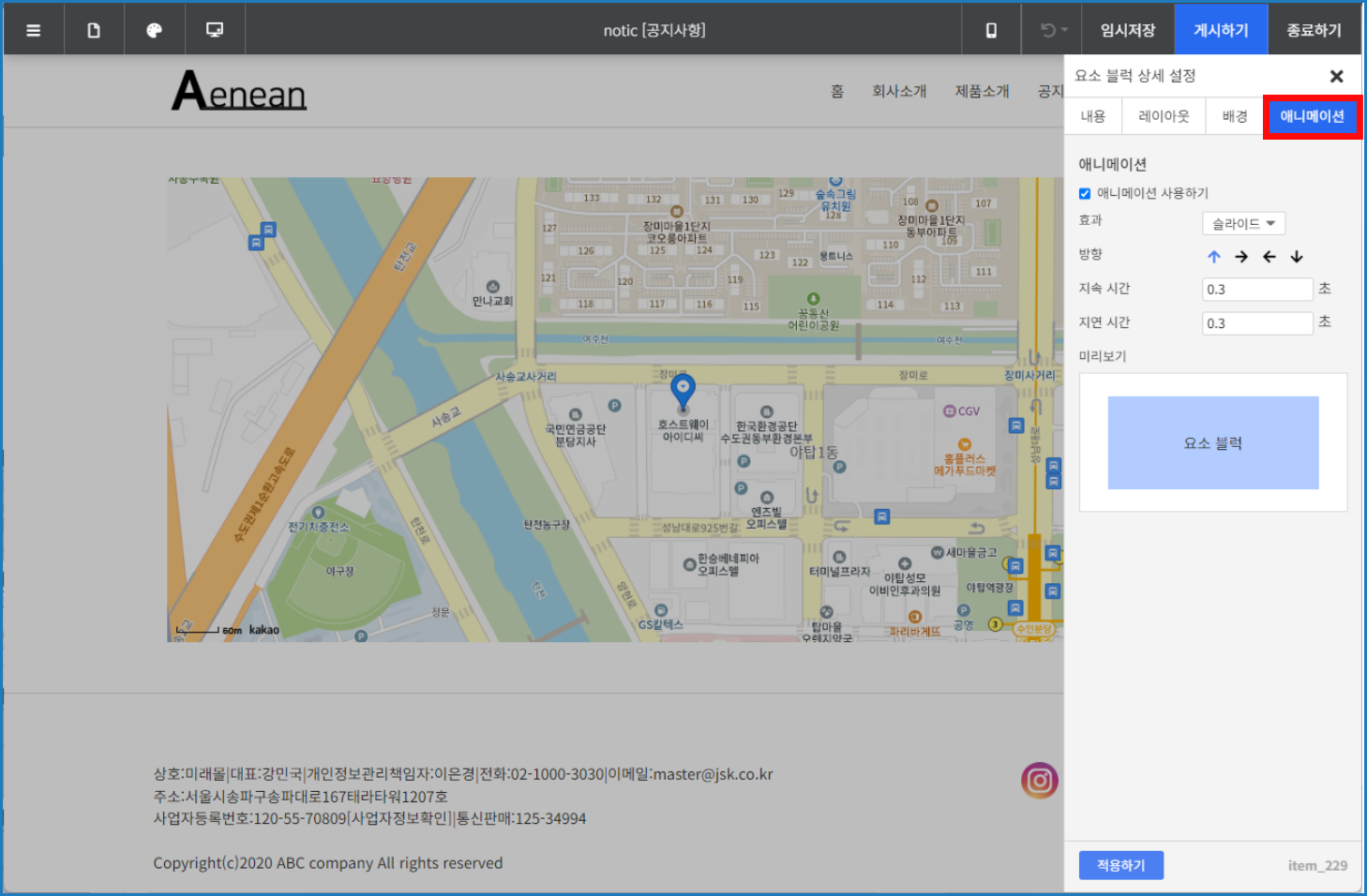This screenshot has height=896, width=1367.
Task: Select the up direction arrow
Action: (x=1214, y=257)
